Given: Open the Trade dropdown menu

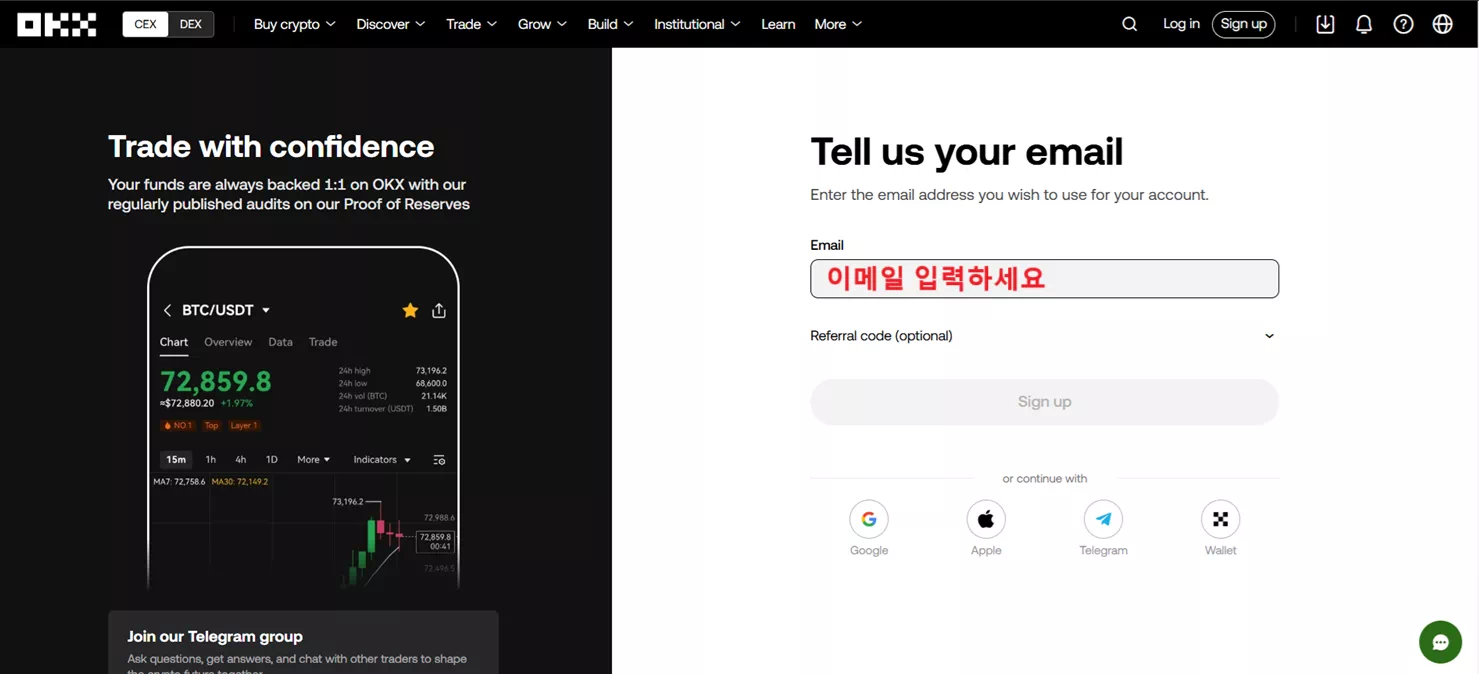Looking at the screenshot, I should [x=470, y=23].
